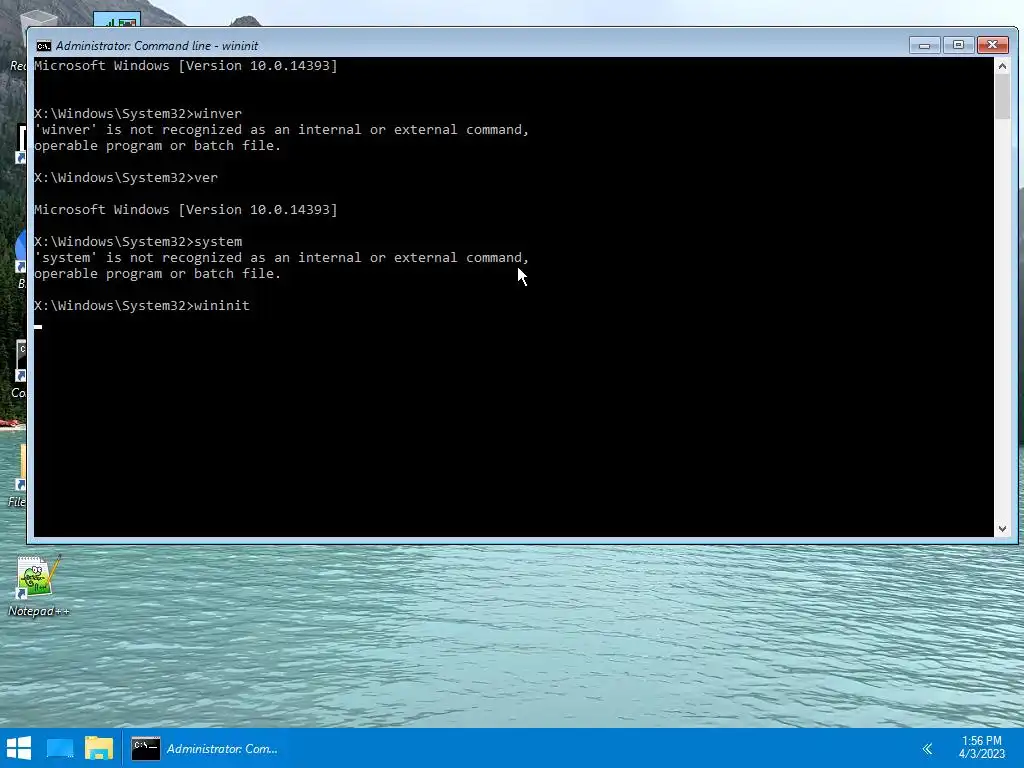Image resolution: width=1024 pixels, height=768 pixels.
Task: Open the Notepad++ desktop shortcut
Action: click(37, 585)
